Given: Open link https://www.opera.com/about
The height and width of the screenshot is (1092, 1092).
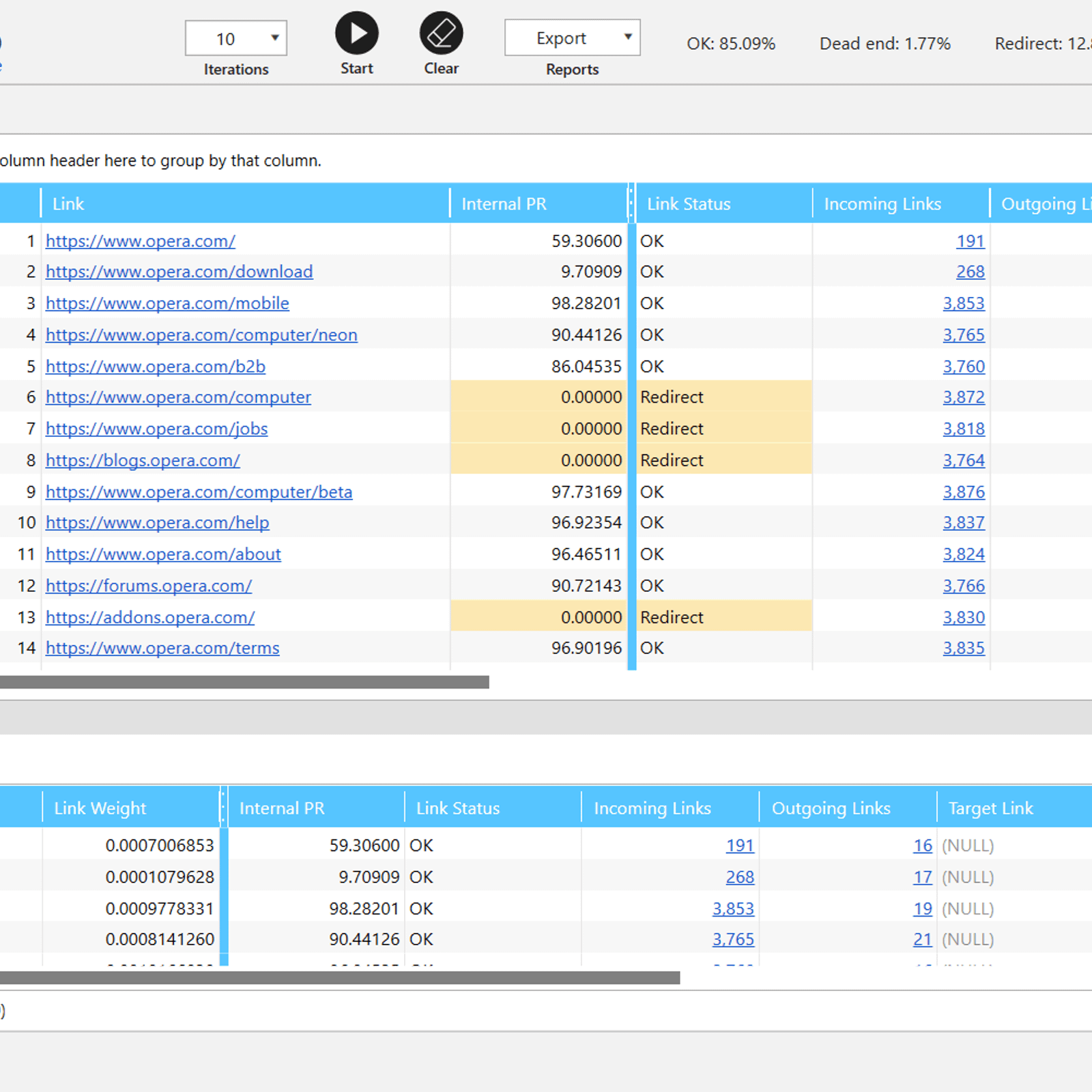Looking at the screenshot, I should click(x=163, y=554).
